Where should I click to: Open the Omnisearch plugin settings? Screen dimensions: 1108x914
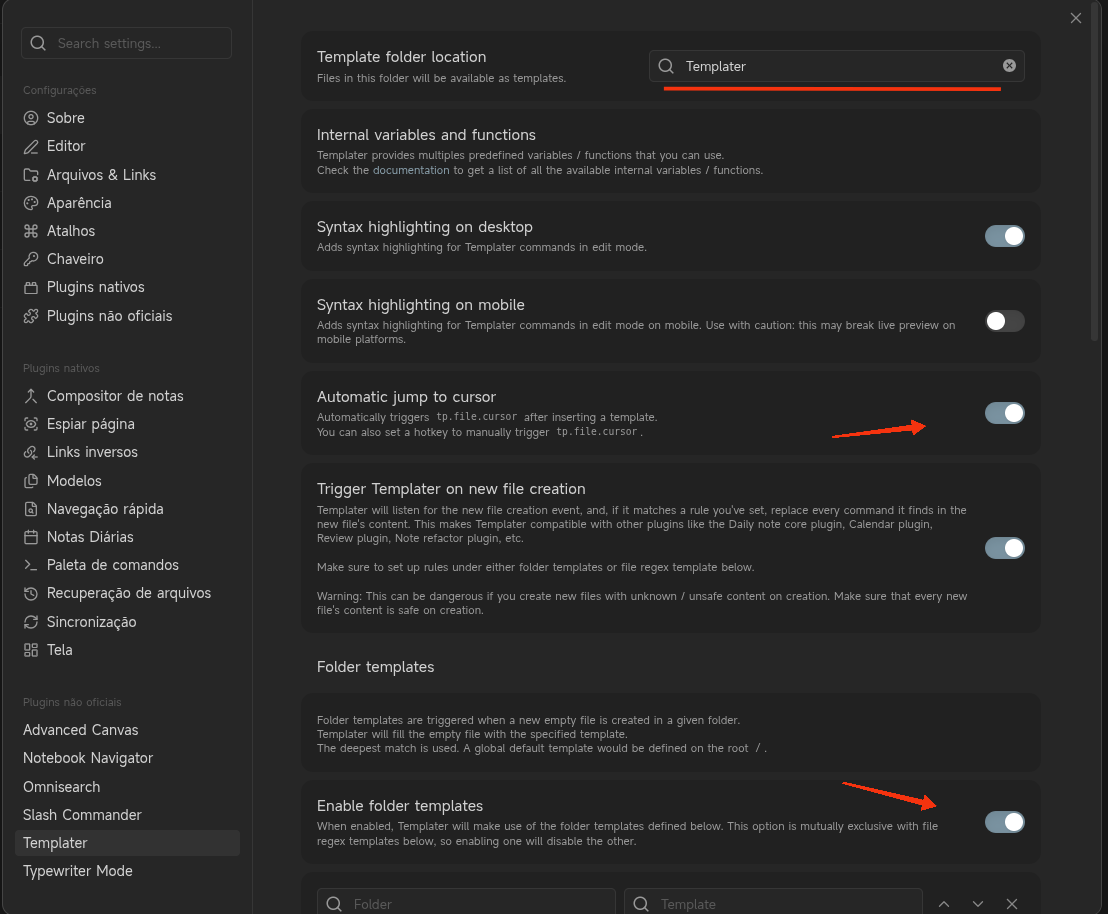click(x=61, y=787)
